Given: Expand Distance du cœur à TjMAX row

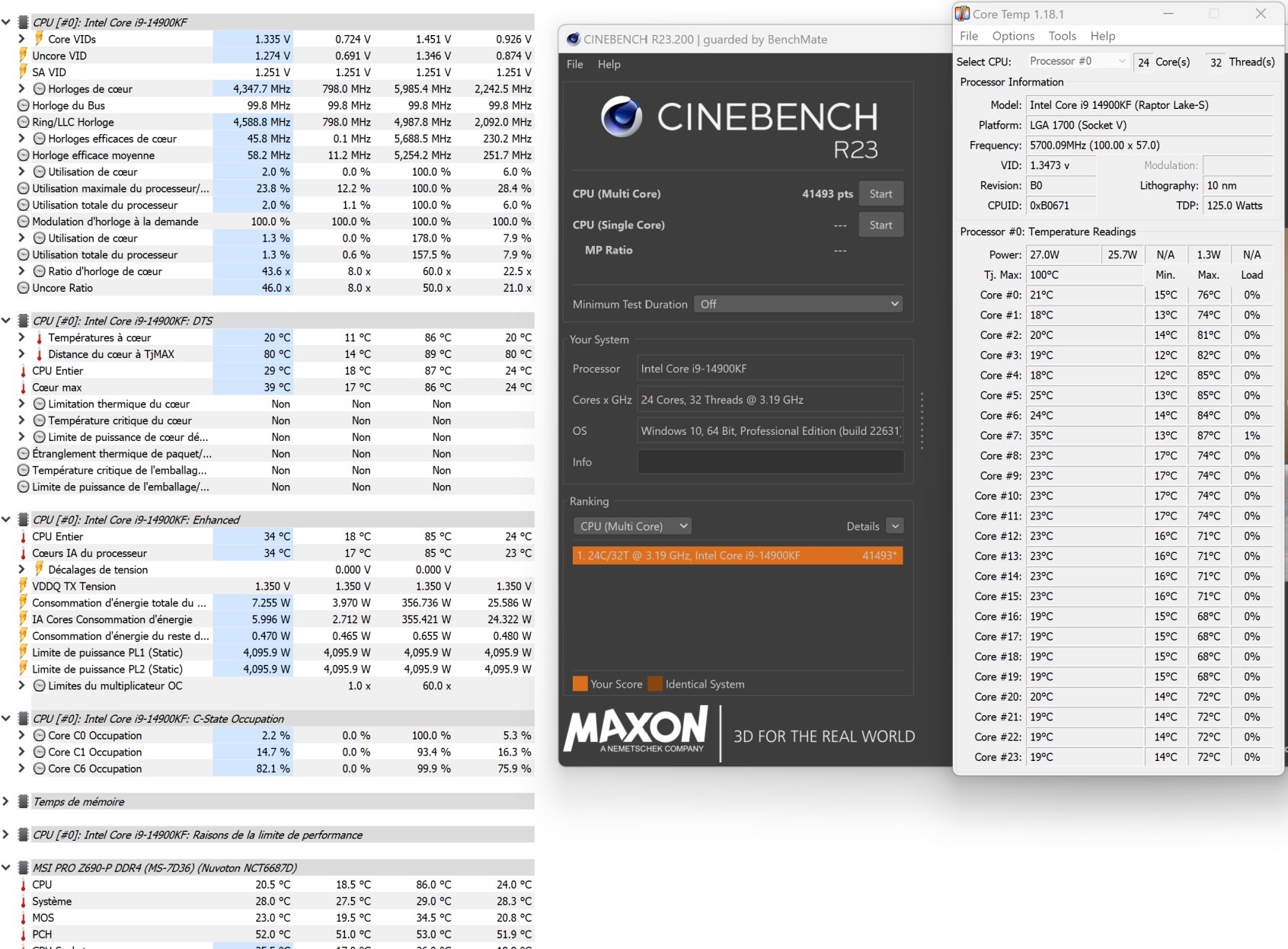Looking at the screenshot, I should click(21, 354).
